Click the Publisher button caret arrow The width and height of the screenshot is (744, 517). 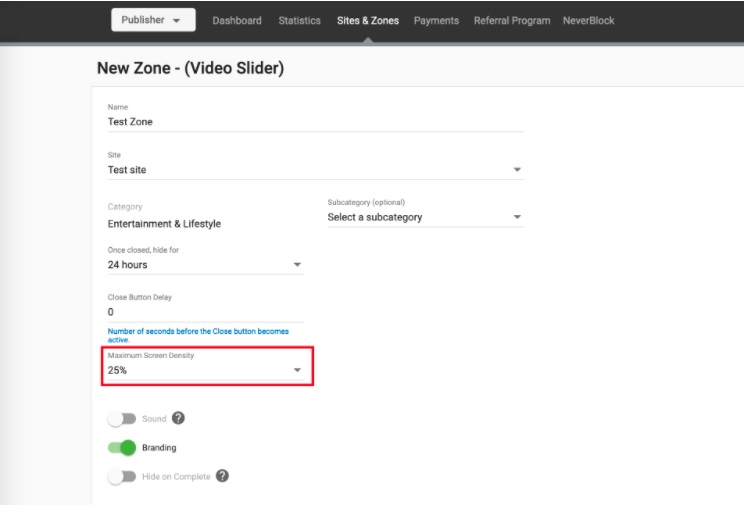point(177,20)
